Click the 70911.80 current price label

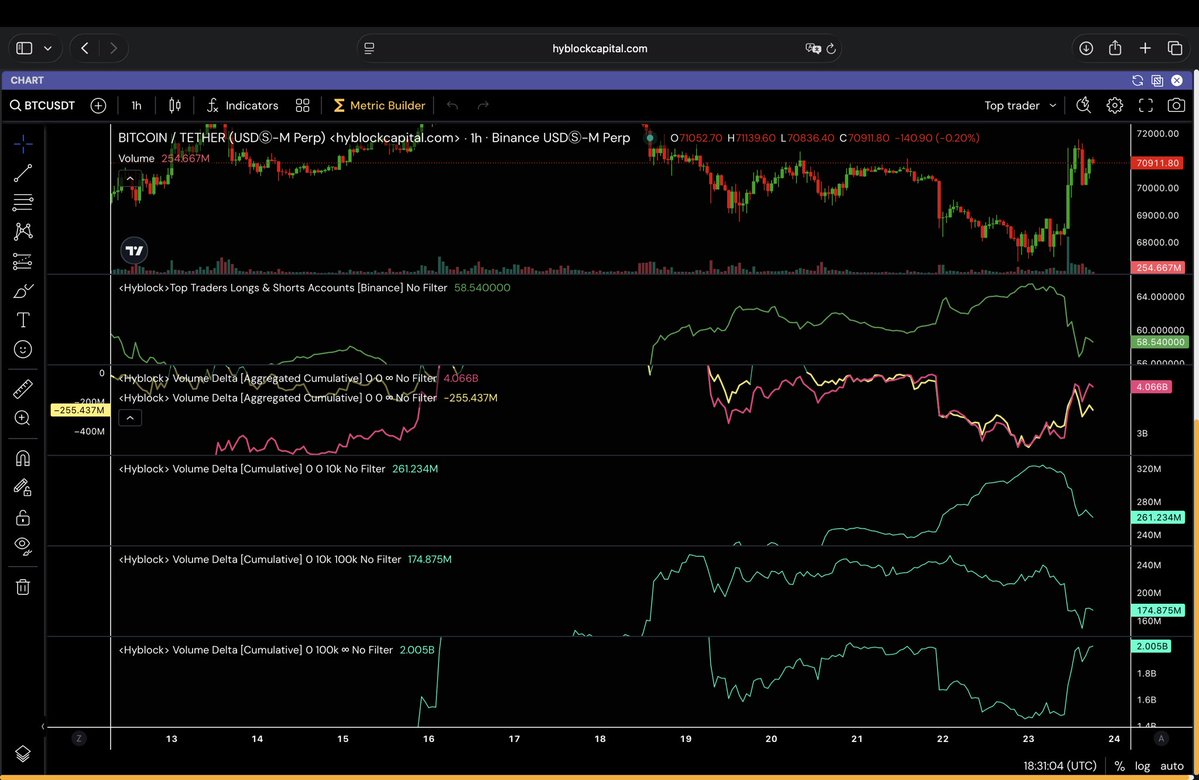point(1158,163)
